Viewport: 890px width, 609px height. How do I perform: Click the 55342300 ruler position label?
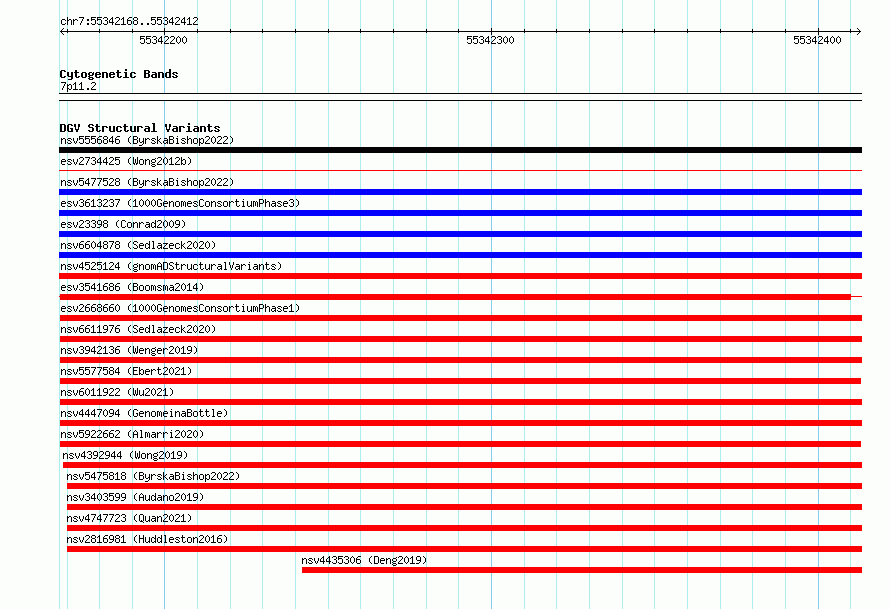tap(490, 40)
